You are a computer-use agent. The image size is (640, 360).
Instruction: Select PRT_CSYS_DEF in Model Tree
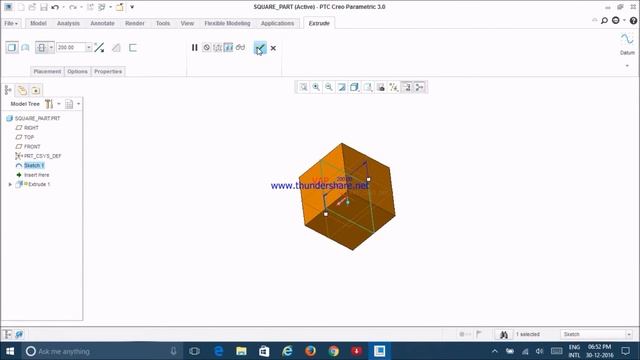[42, 156]
